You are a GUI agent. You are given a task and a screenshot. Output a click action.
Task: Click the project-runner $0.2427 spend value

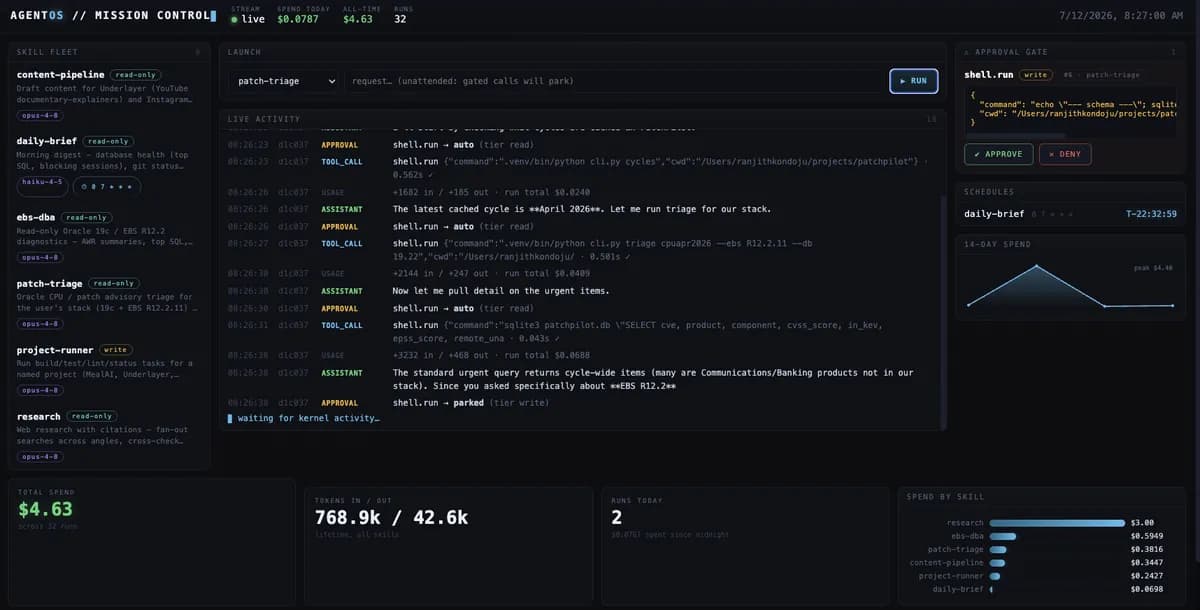(x=1147, y=576)
